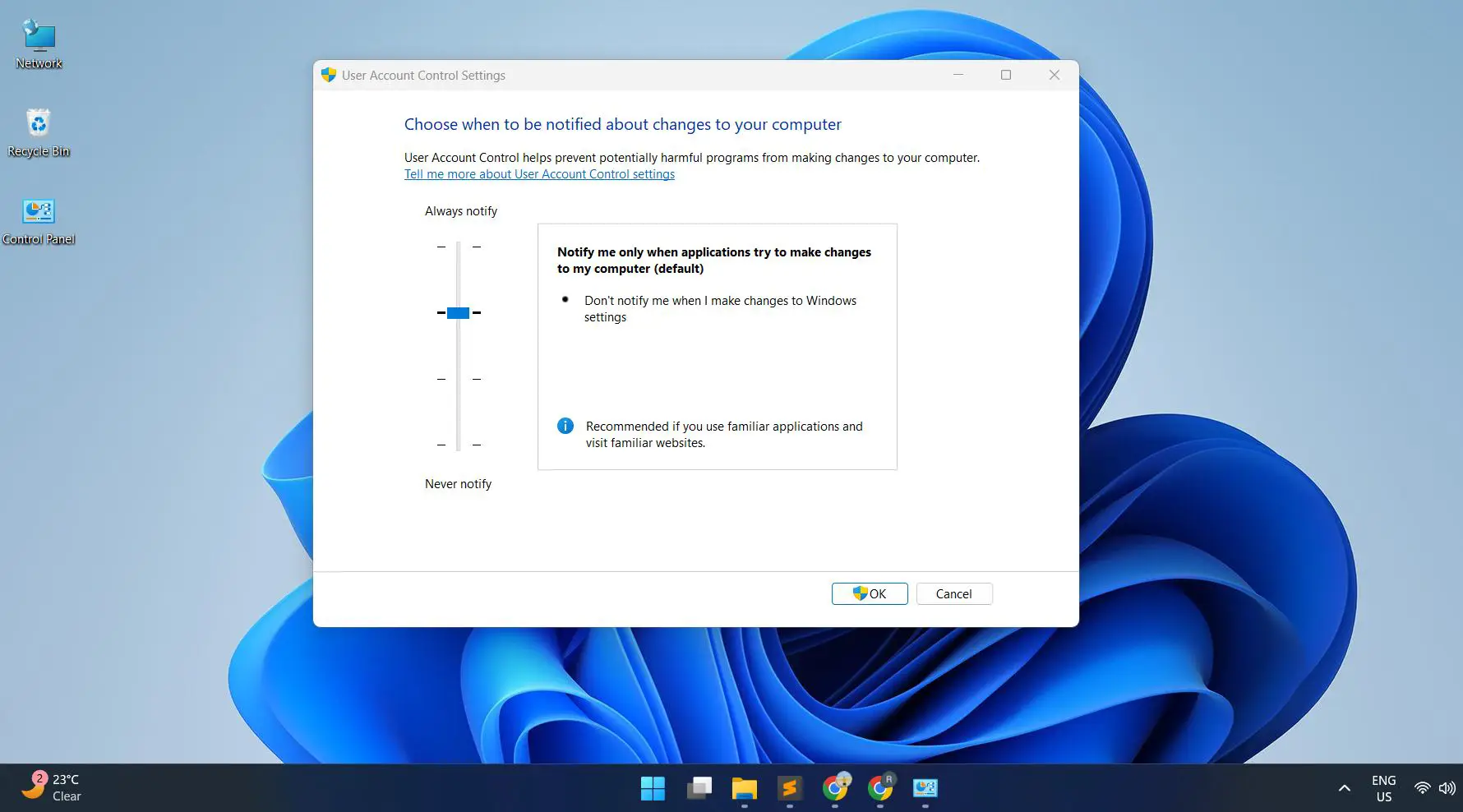Click the UAC notification level slider handle
Screen dimensions: 1463x812
click(458, 312)
